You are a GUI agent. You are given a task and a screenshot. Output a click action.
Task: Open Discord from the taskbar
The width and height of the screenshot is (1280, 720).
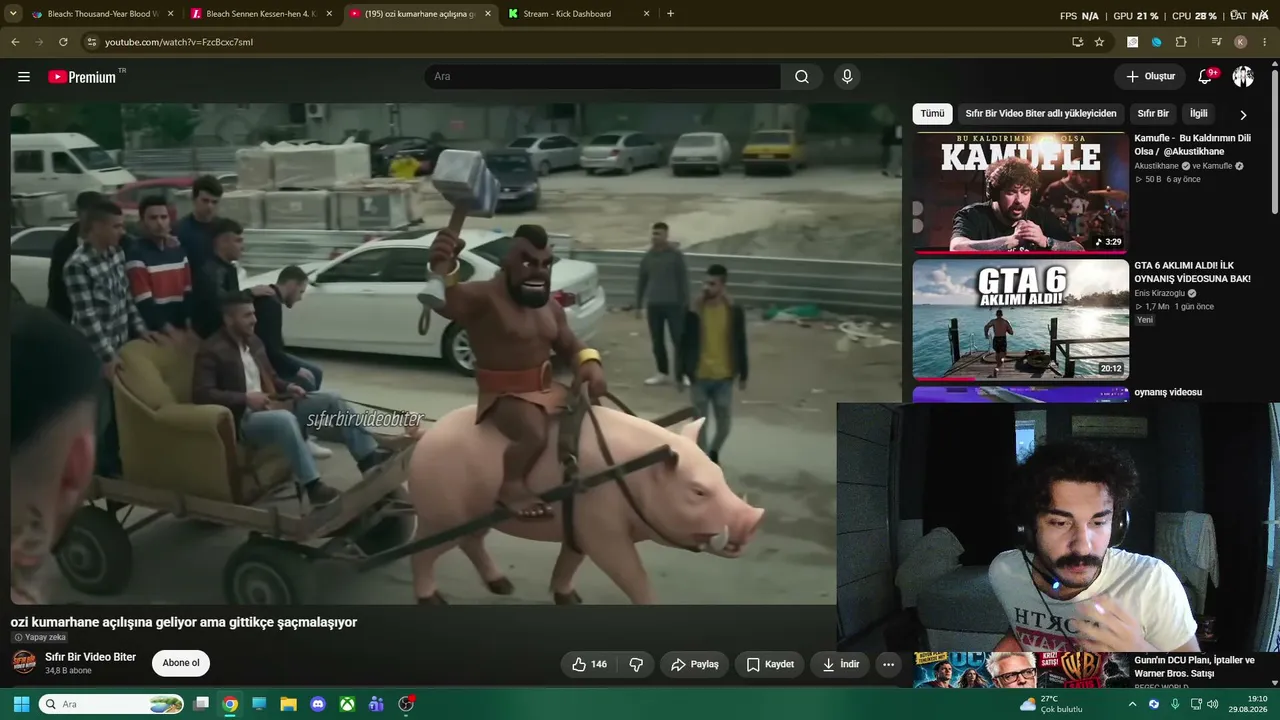click(x=318, y=704)
